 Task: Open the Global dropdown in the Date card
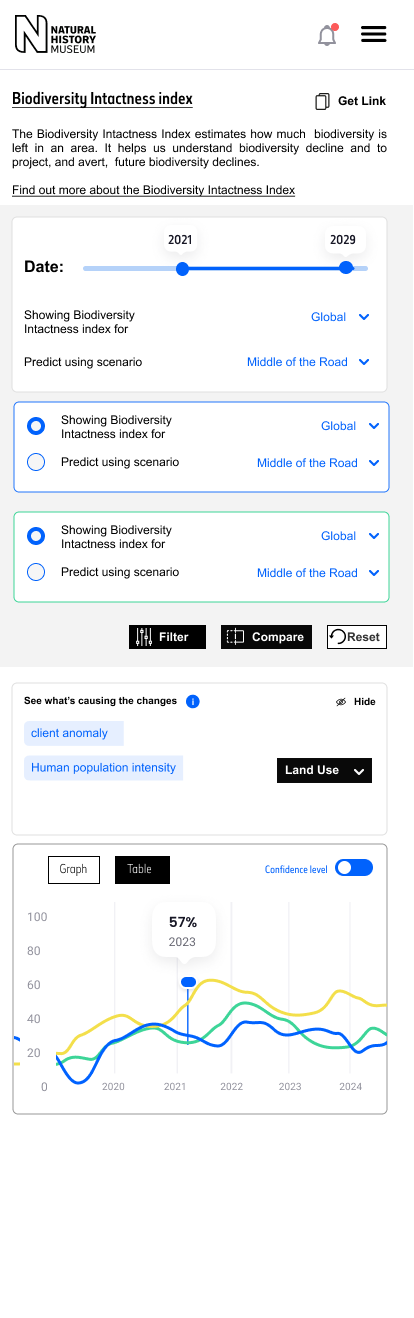(x=341, y=317)
